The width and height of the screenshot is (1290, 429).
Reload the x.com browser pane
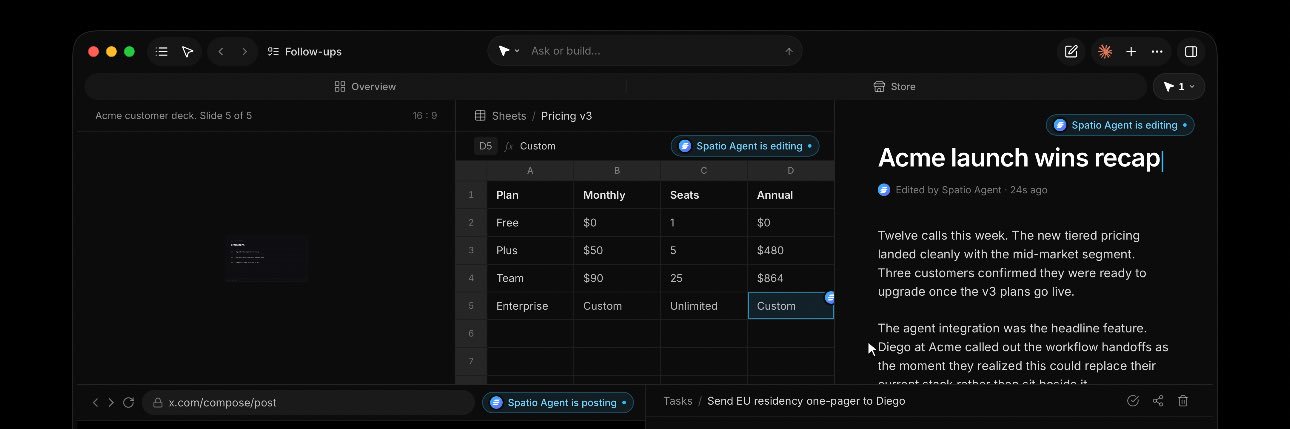[x=128, y=402]
